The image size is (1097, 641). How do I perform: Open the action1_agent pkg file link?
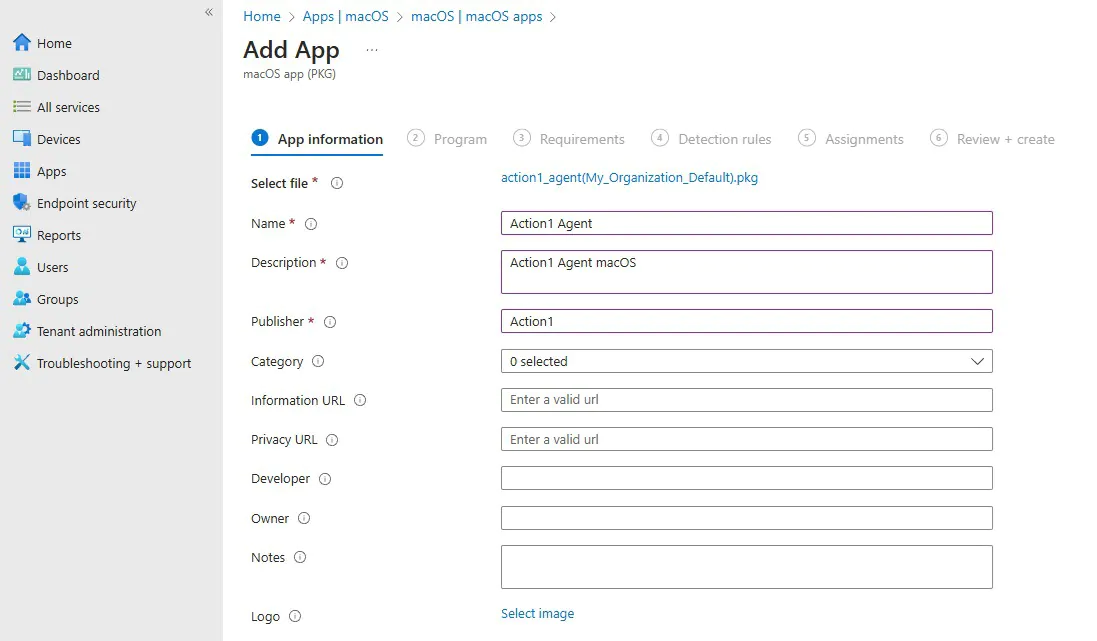coord(630,177)
